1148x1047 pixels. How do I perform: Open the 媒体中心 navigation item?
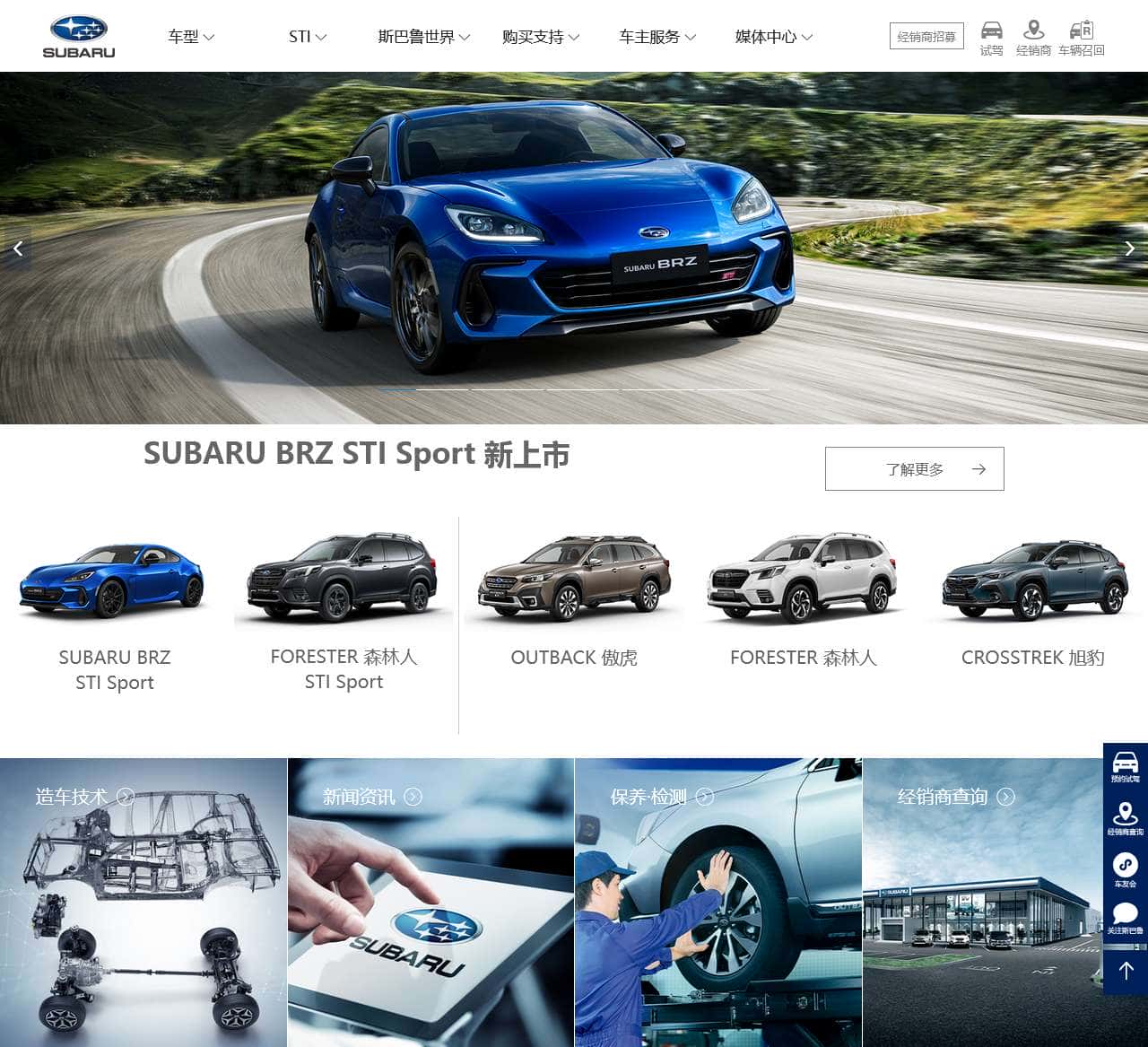[x=766, y=37]
